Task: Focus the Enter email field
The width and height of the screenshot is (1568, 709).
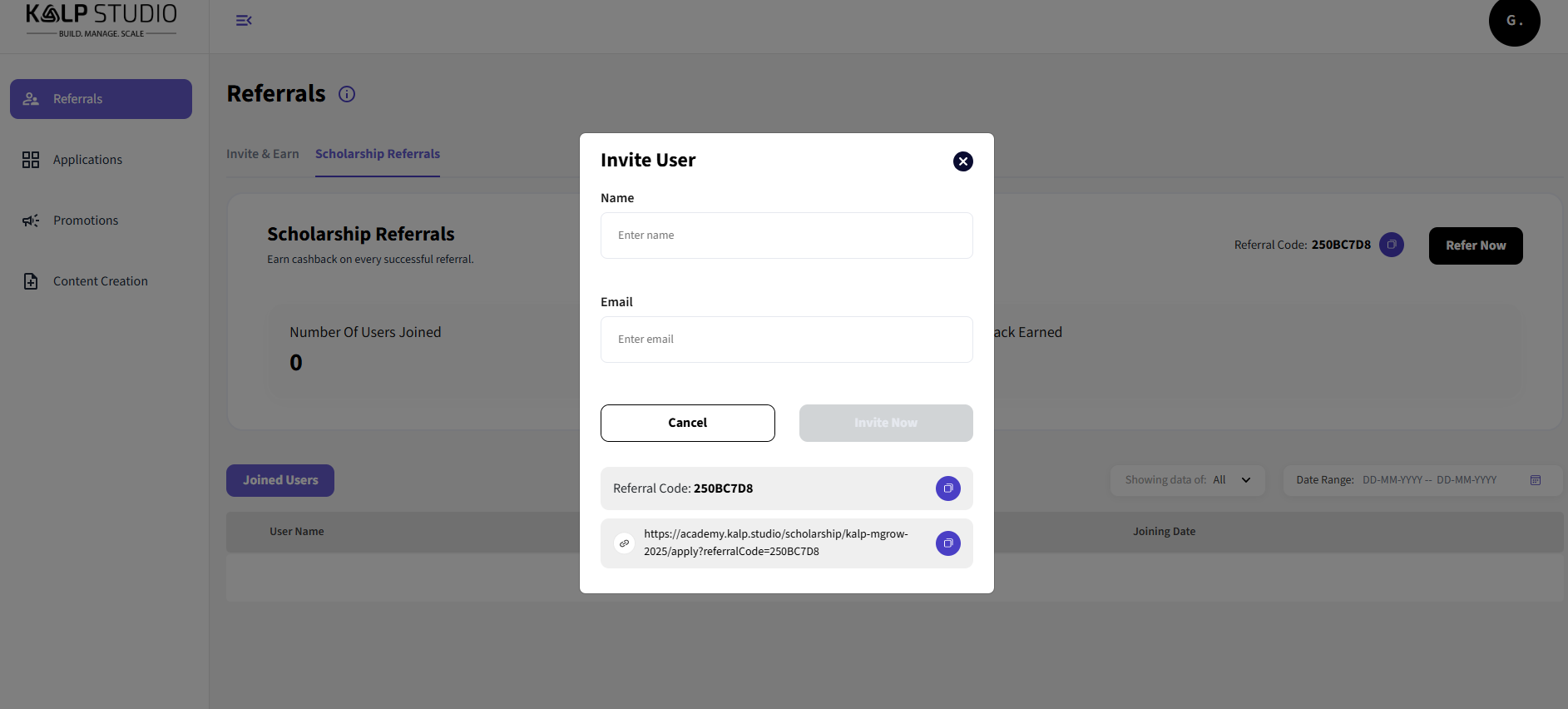Action: 786,340
